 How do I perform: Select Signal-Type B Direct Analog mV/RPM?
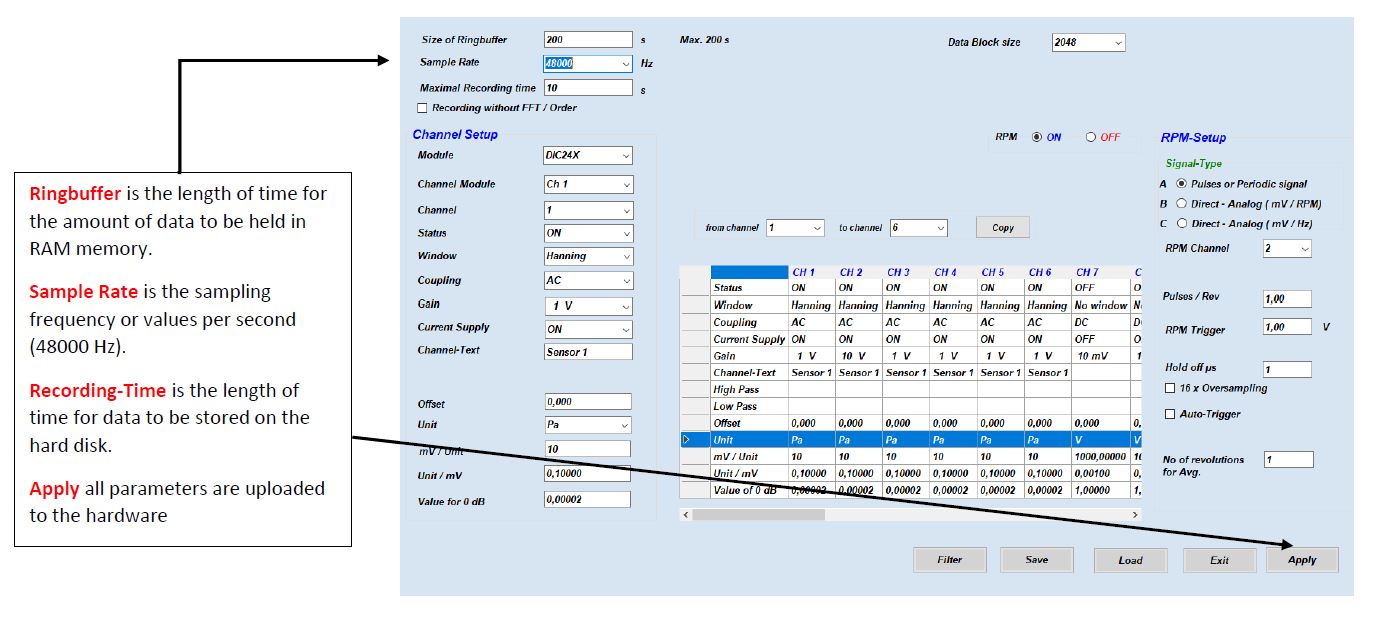tap(1185, 203)
